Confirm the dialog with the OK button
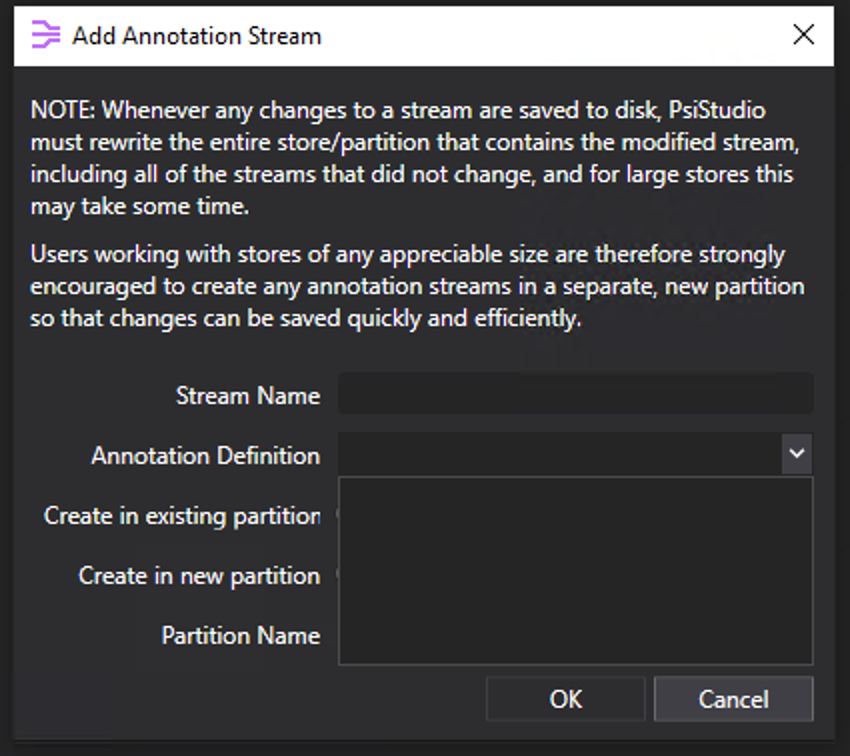 (565, 698)
